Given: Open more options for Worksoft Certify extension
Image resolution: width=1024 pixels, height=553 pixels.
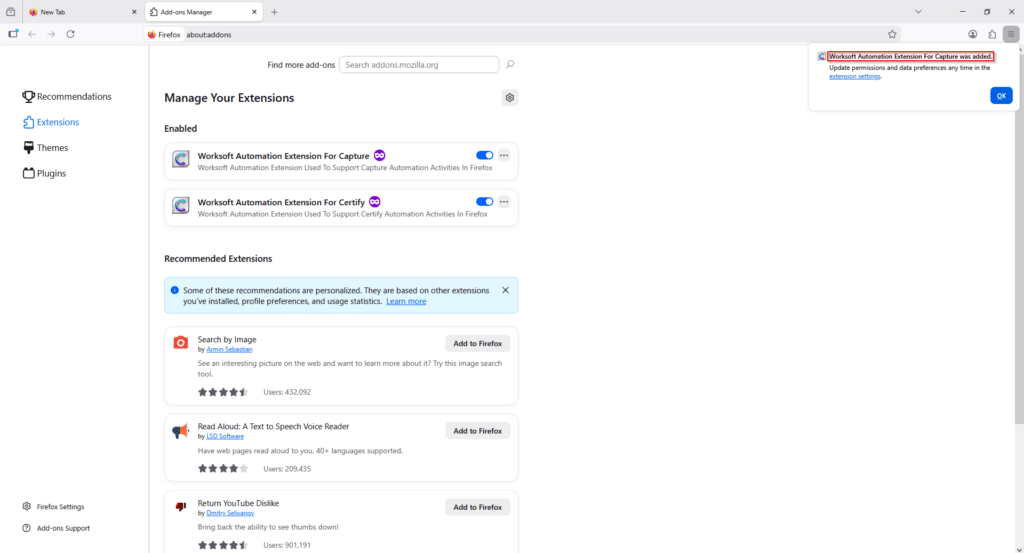Looking at the screenshot, I should 504,202.
